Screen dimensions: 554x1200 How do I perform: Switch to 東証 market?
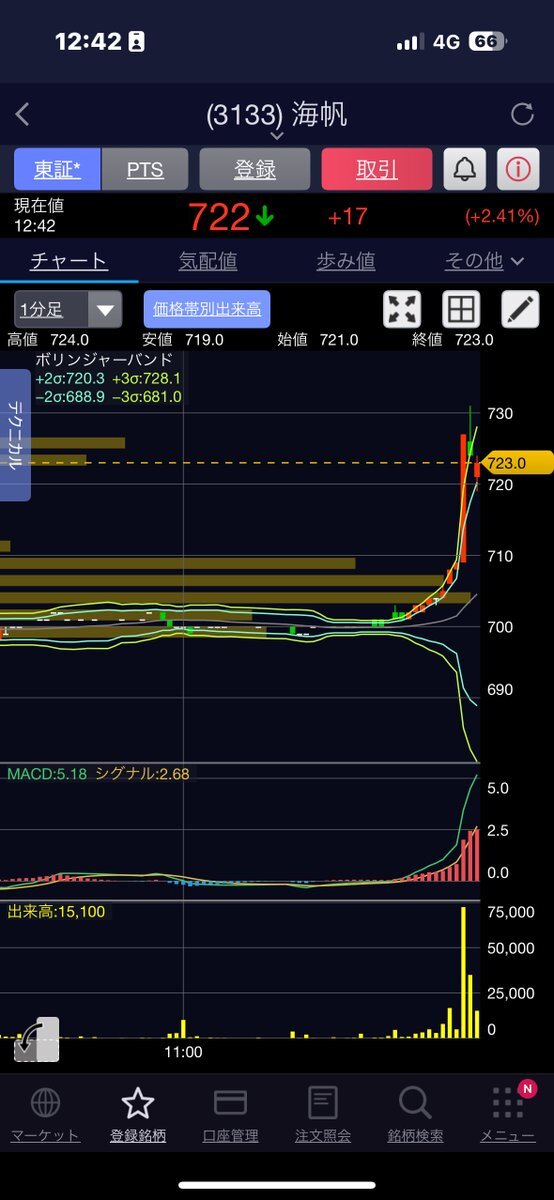pos(57,169)
